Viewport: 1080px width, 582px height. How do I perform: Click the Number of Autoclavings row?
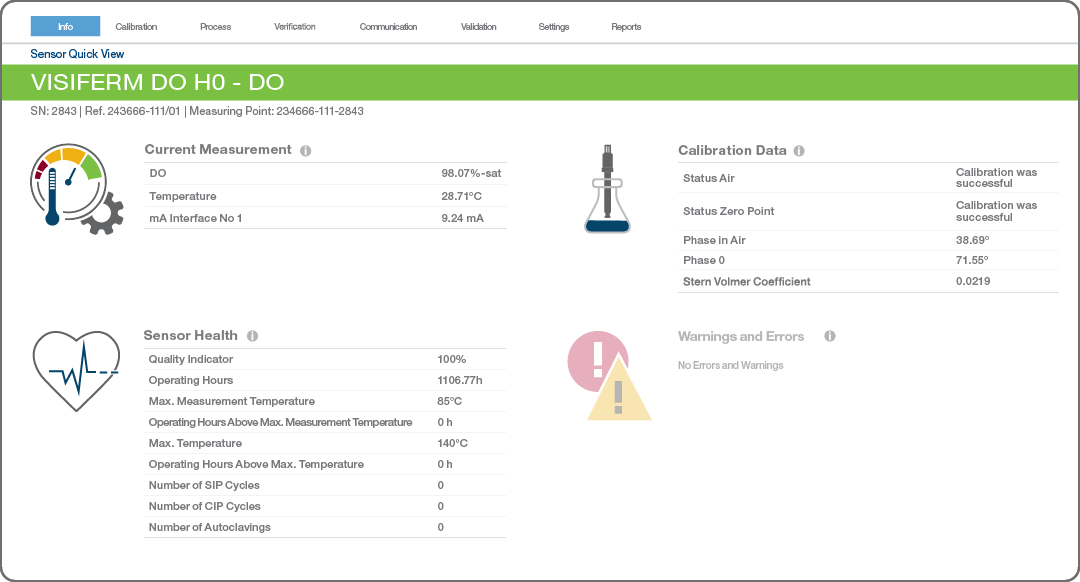coord(325,528)
